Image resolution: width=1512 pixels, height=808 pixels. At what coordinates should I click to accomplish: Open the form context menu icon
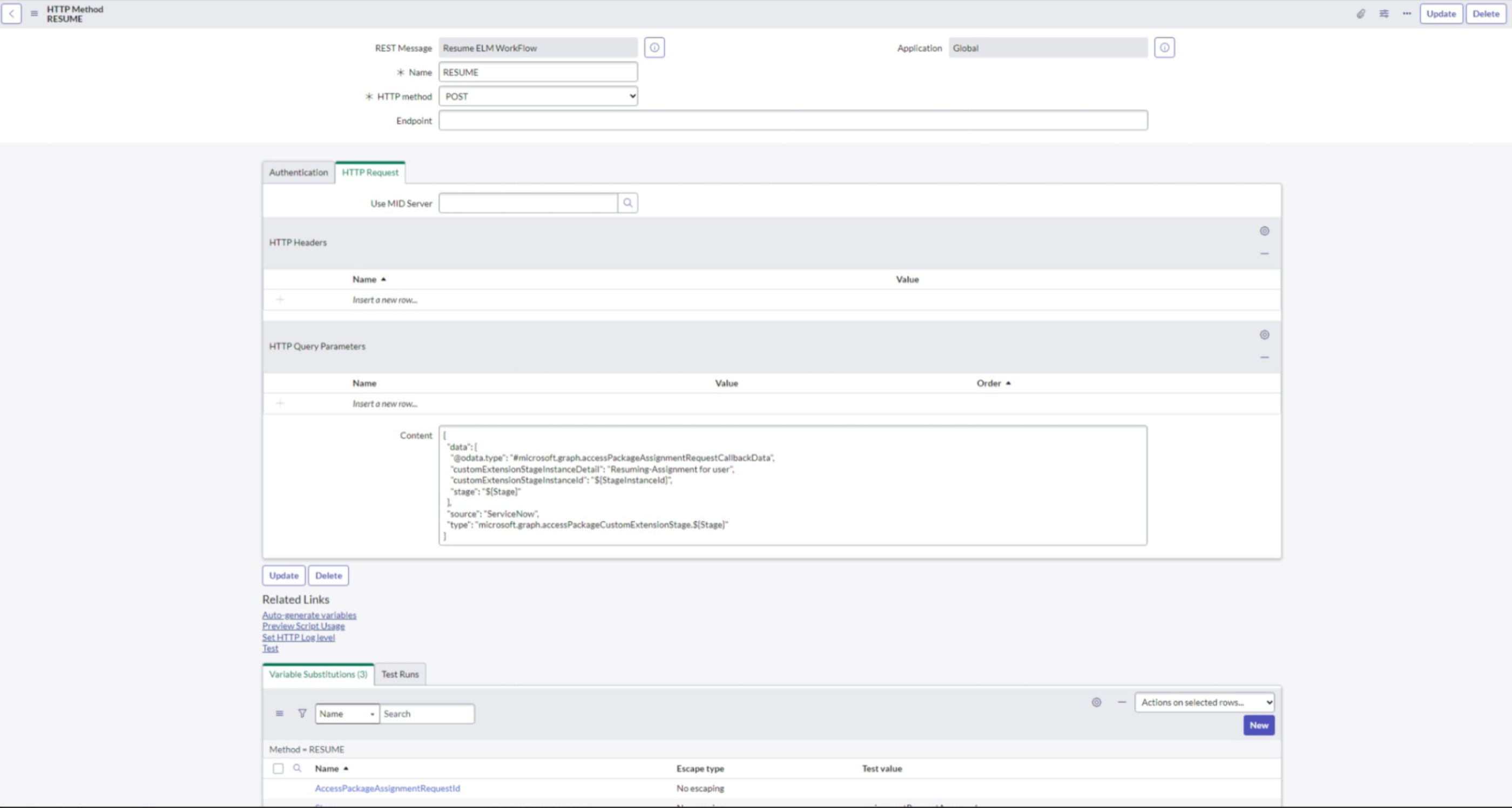34,13
